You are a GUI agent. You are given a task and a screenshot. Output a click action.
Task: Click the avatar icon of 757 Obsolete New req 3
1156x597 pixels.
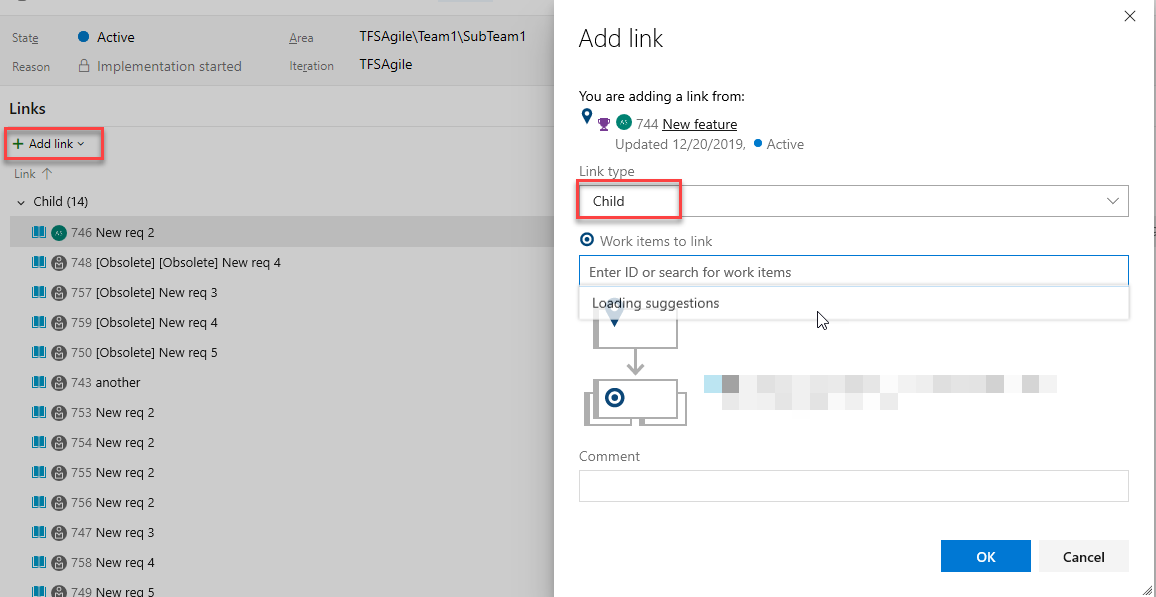point(59,292)
